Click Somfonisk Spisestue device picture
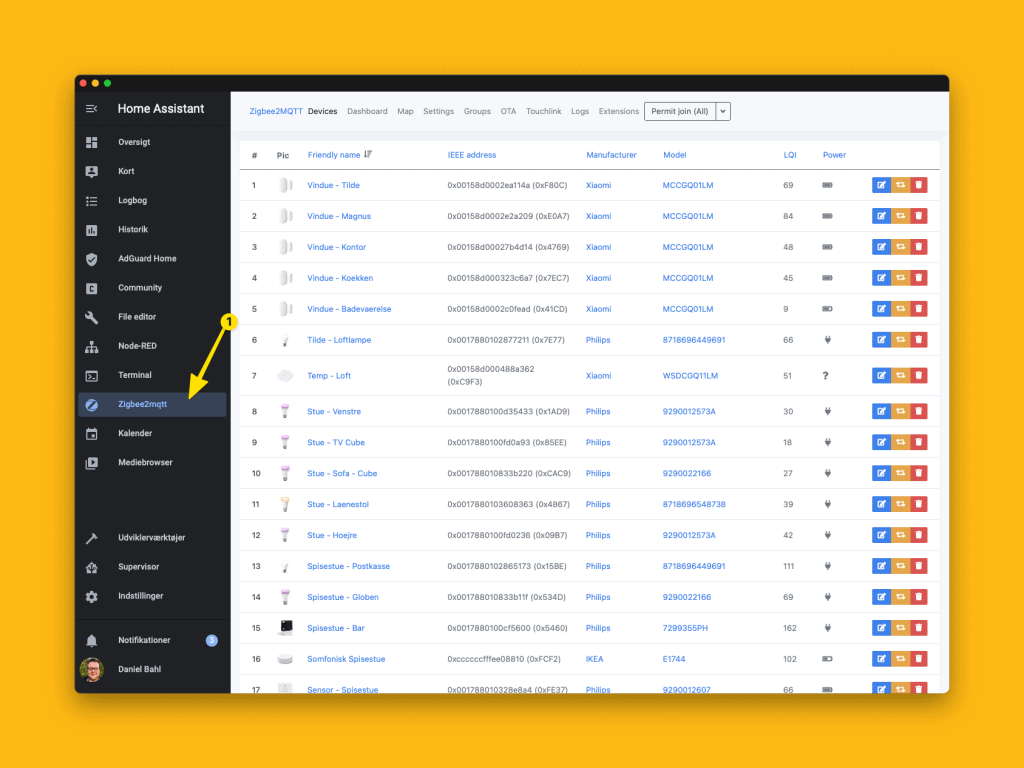This screenshot has height=768, width=1024. coord(285,659)
